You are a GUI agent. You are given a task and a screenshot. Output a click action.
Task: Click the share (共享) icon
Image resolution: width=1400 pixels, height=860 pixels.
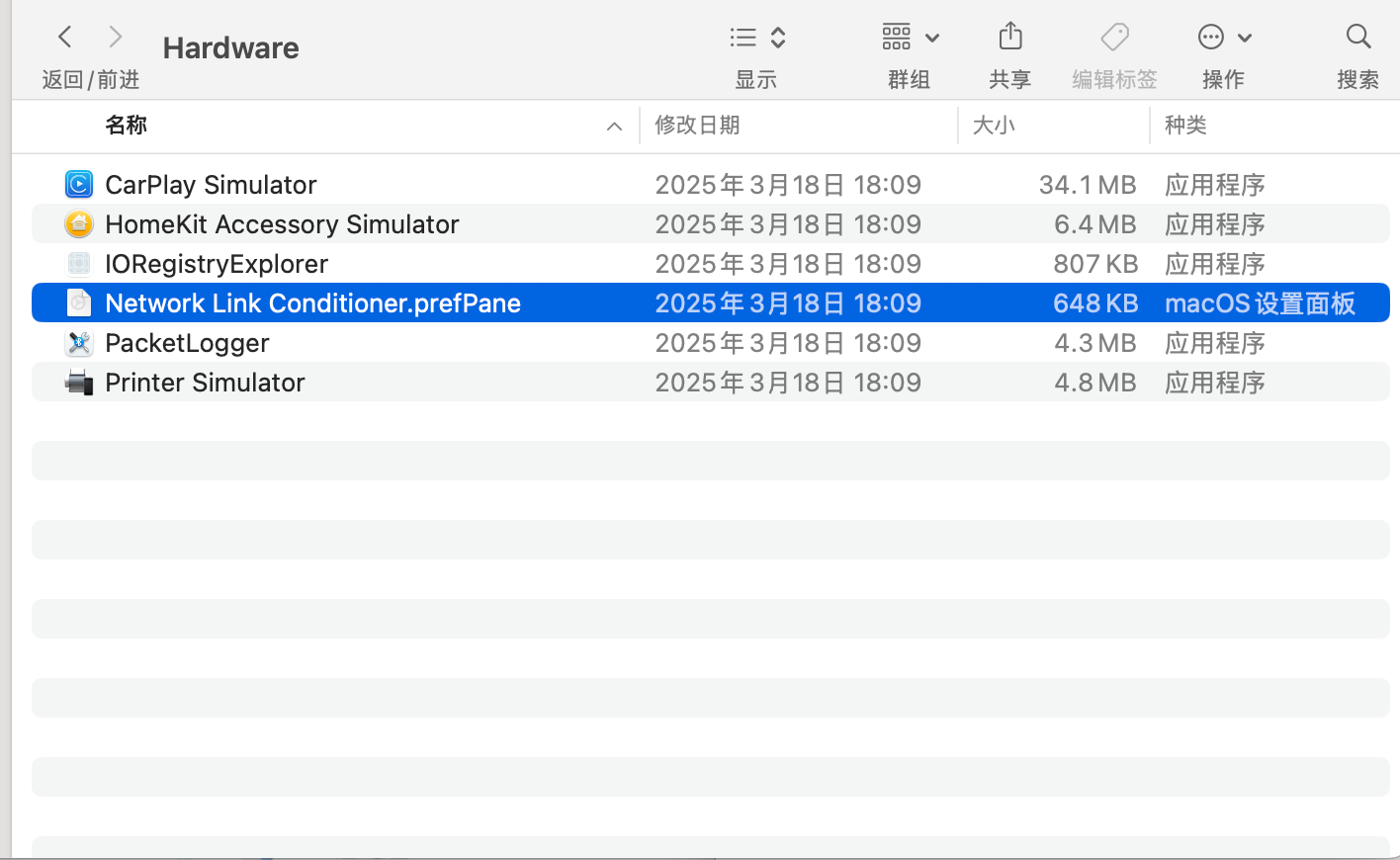tap(1010, 37)
